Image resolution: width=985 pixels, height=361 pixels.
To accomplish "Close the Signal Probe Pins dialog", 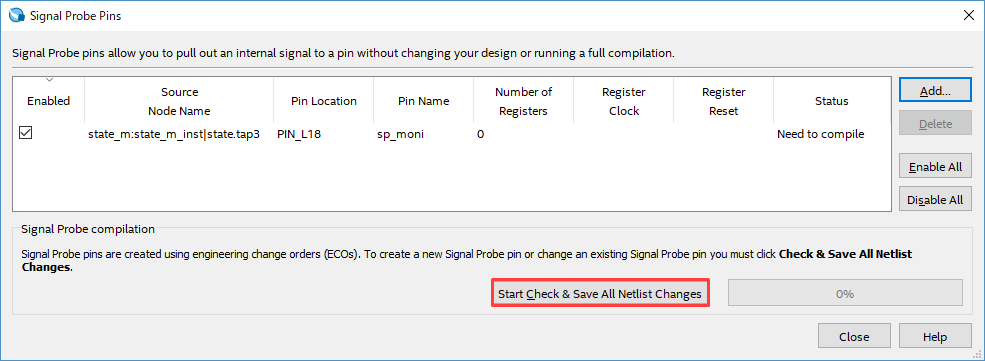I will tap(854, 337).
